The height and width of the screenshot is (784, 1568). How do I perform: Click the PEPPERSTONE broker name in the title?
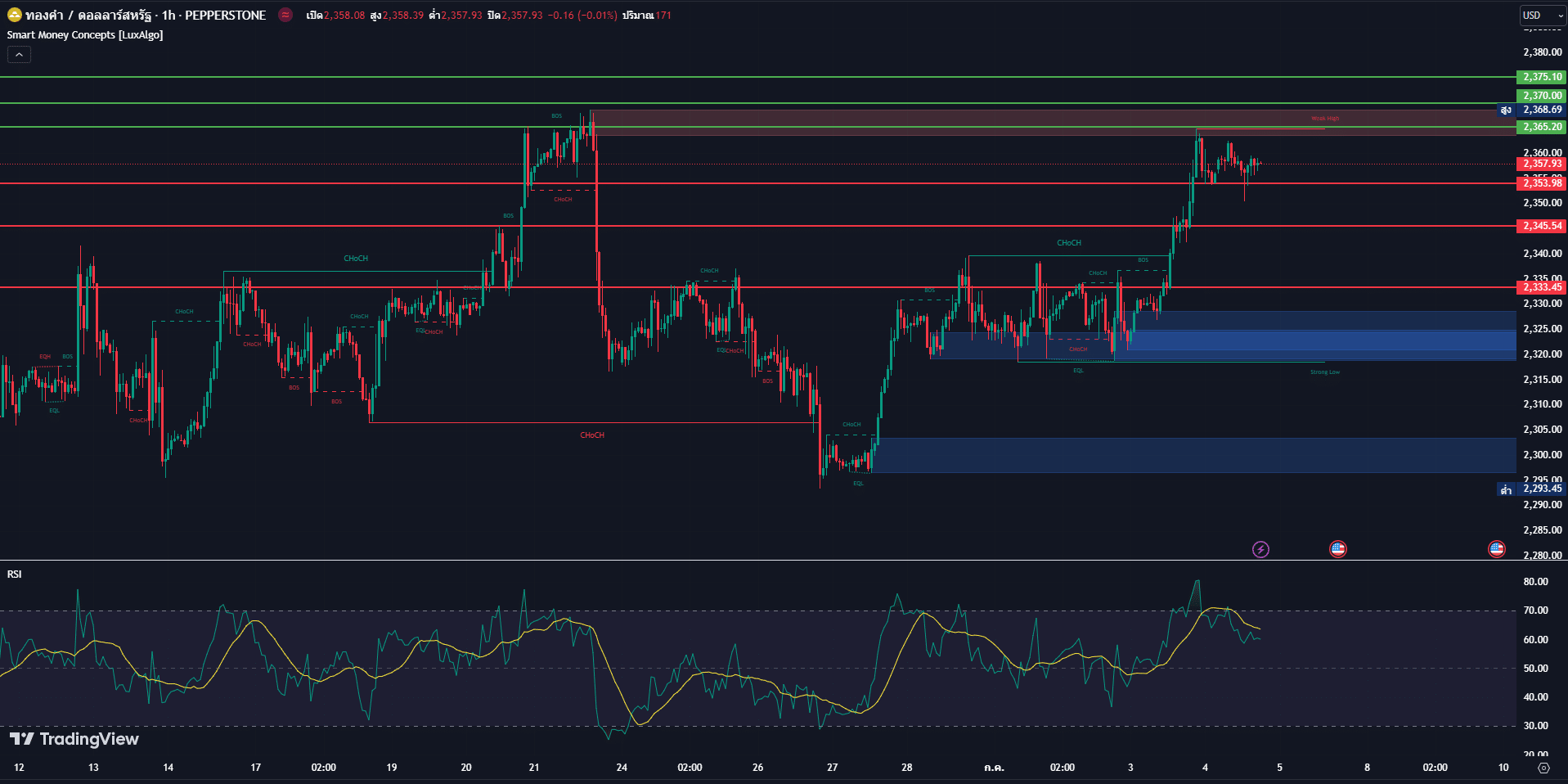tap(226, 15)
